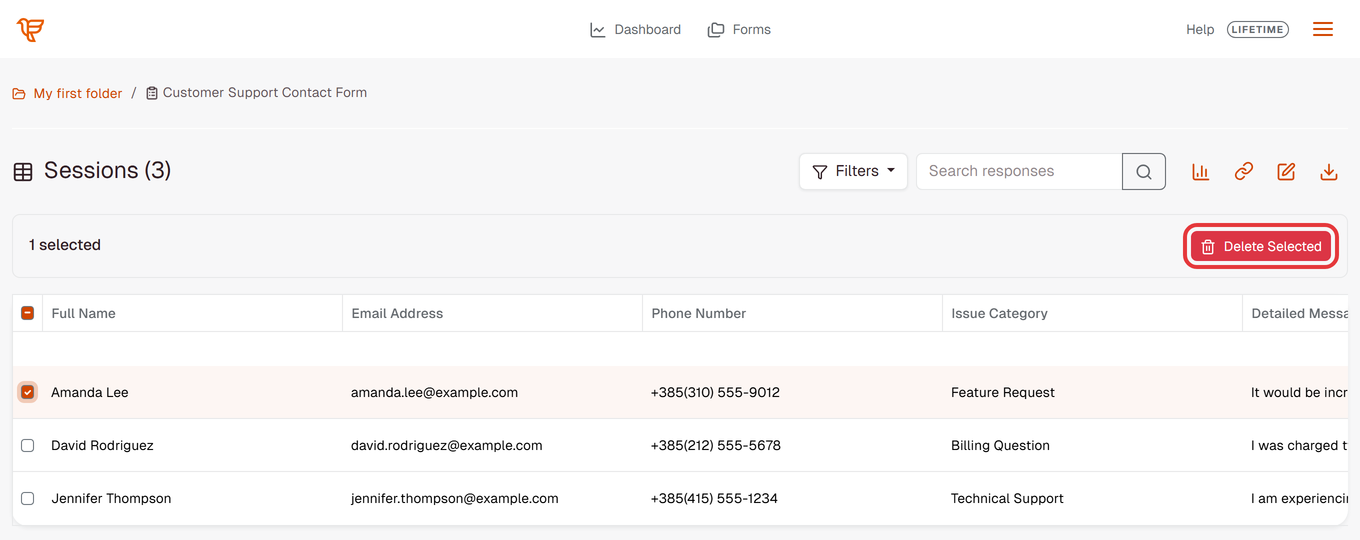Click phone number +385(415) 555-1234
1360x540 pixels.
714,498
